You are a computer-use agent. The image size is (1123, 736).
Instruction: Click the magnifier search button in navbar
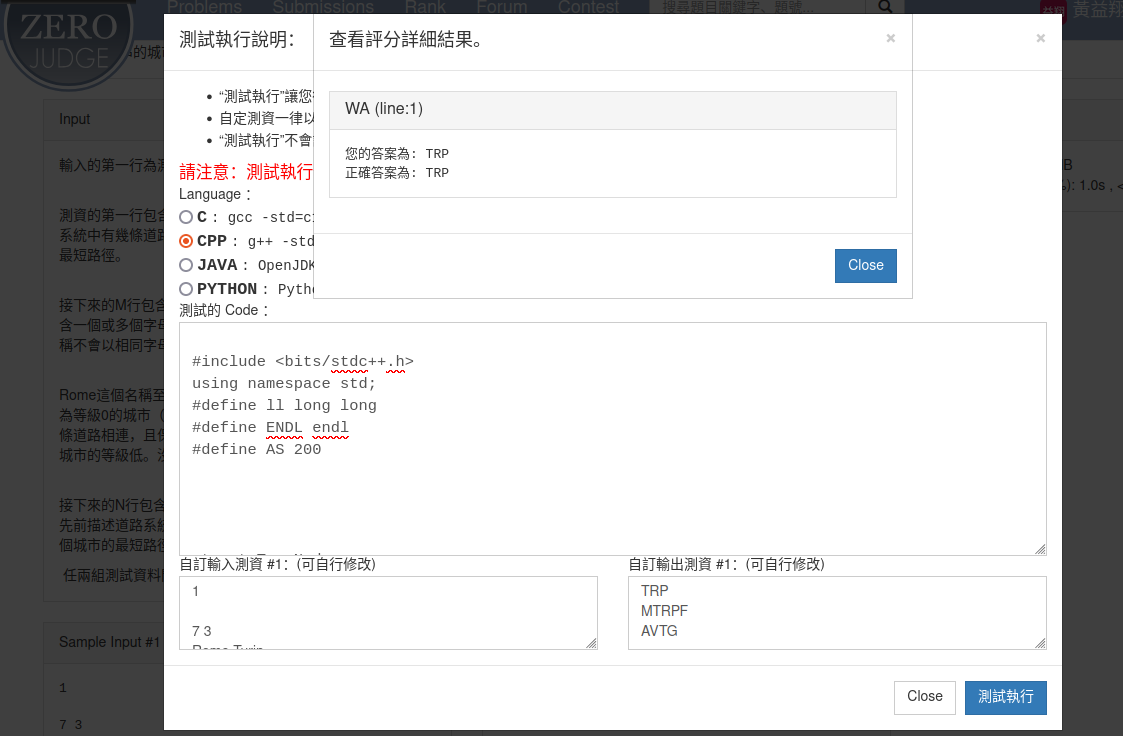pyautogui.click(x=884, y=8)
